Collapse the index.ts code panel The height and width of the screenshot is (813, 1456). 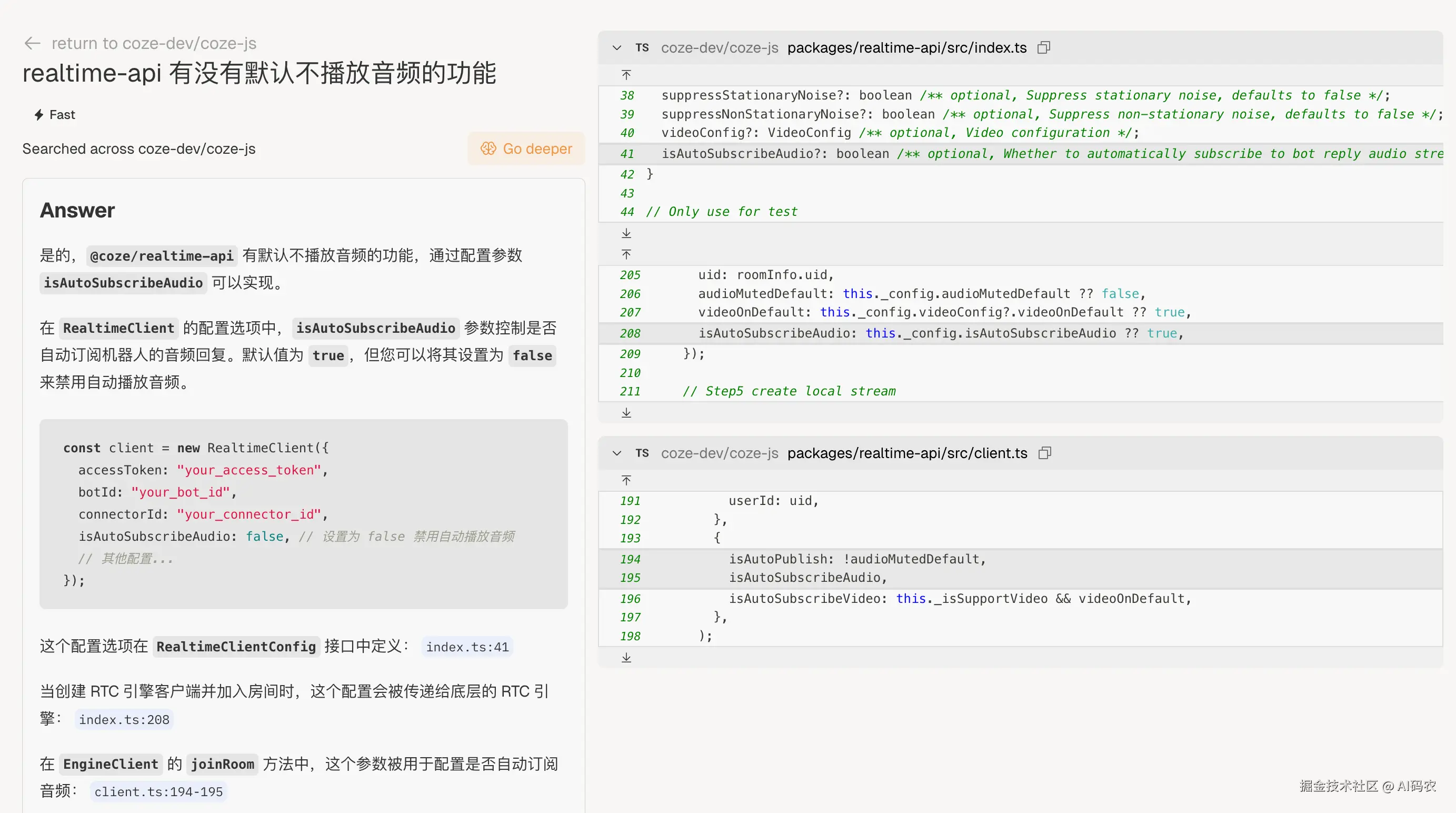(x=616, y=48)
